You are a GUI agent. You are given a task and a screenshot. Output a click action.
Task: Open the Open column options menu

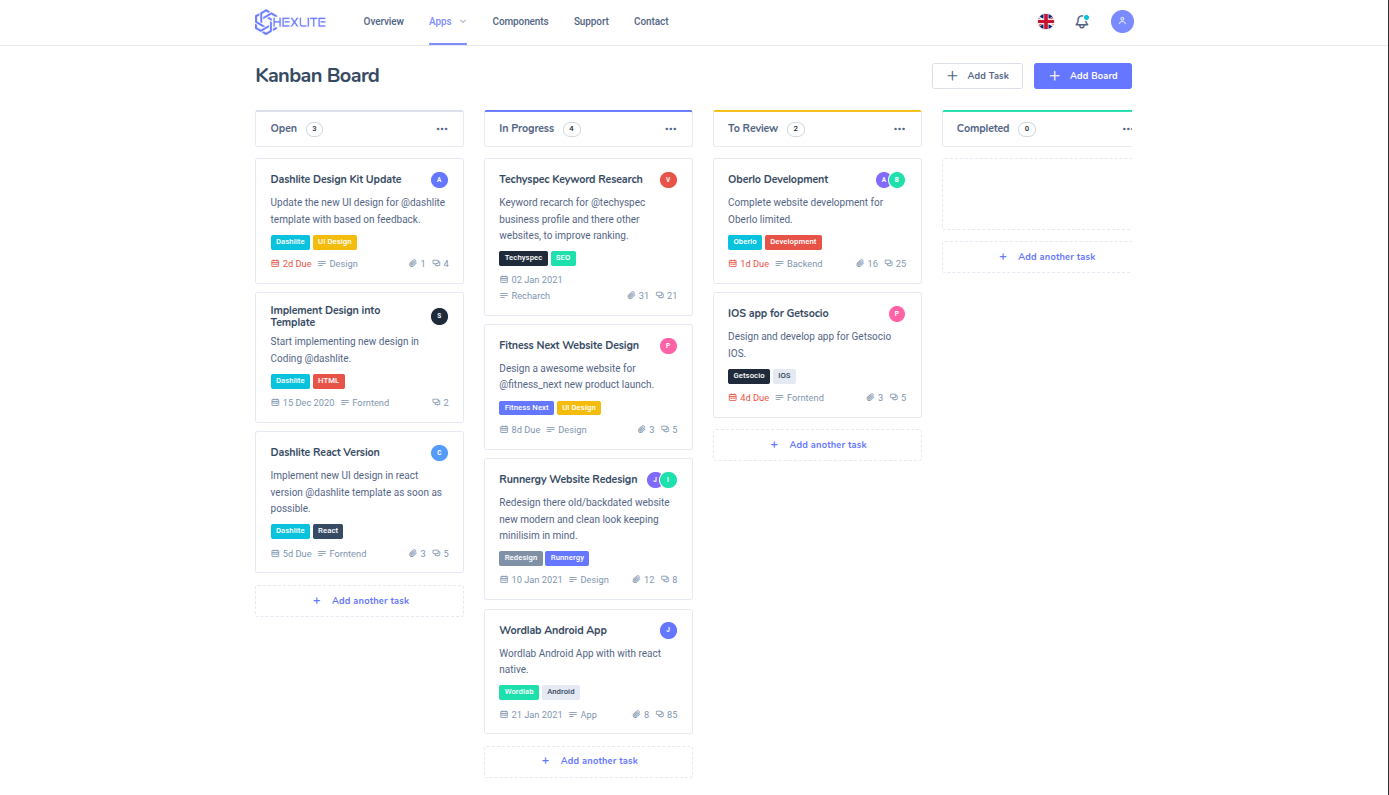[442, 129]
